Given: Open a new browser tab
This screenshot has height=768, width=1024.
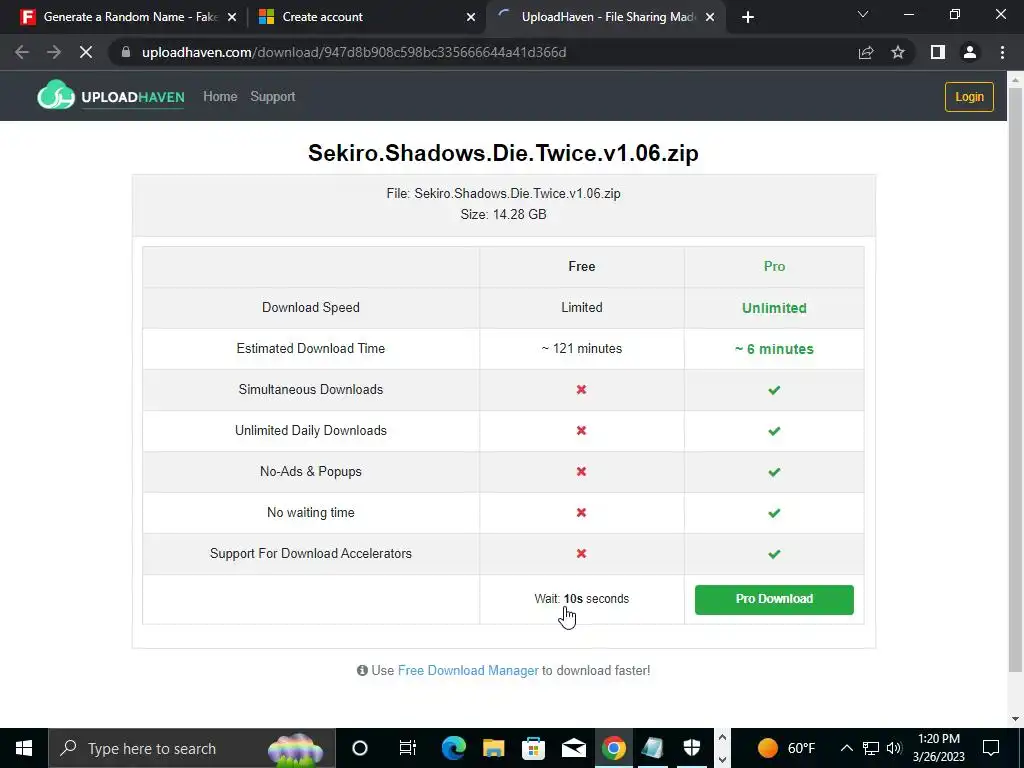Looking at the screenshot, I should point(748,17).
